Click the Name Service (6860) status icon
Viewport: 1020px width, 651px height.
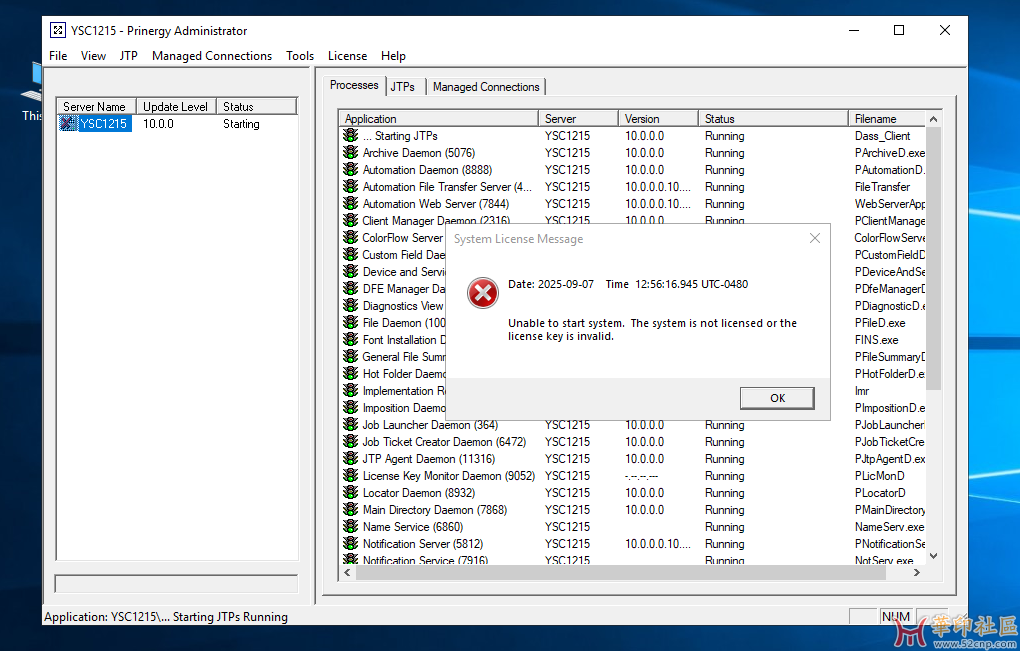click(x=351, y=526)
